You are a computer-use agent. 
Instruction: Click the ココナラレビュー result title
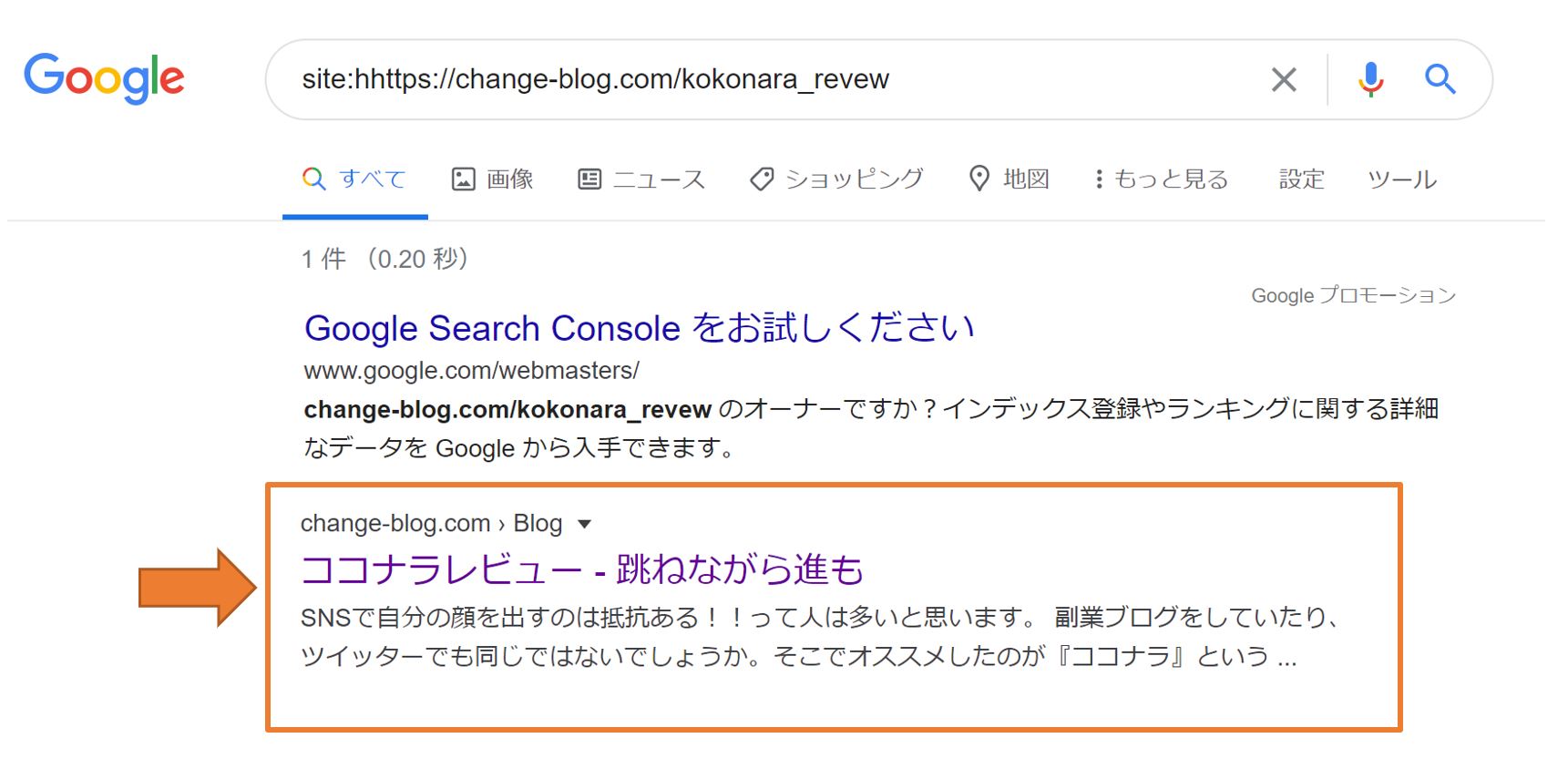click(585, 569)
